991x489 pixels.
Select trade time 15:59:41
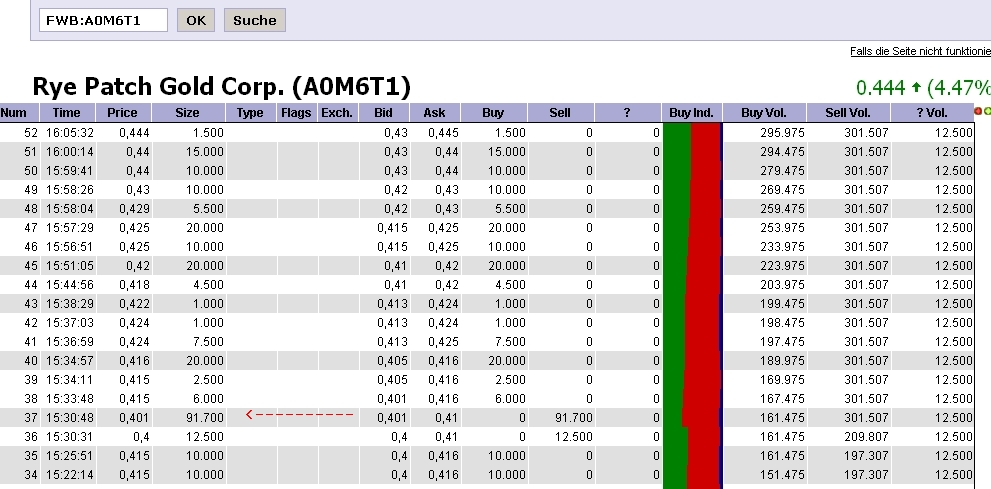(70, 171)
